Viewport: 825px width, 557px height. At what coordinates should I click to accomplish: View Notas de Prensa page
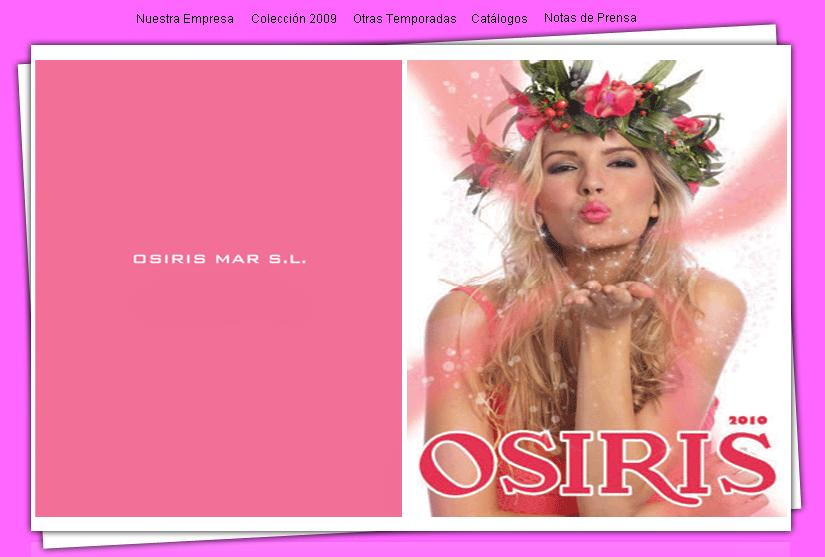tap(590, 18)
